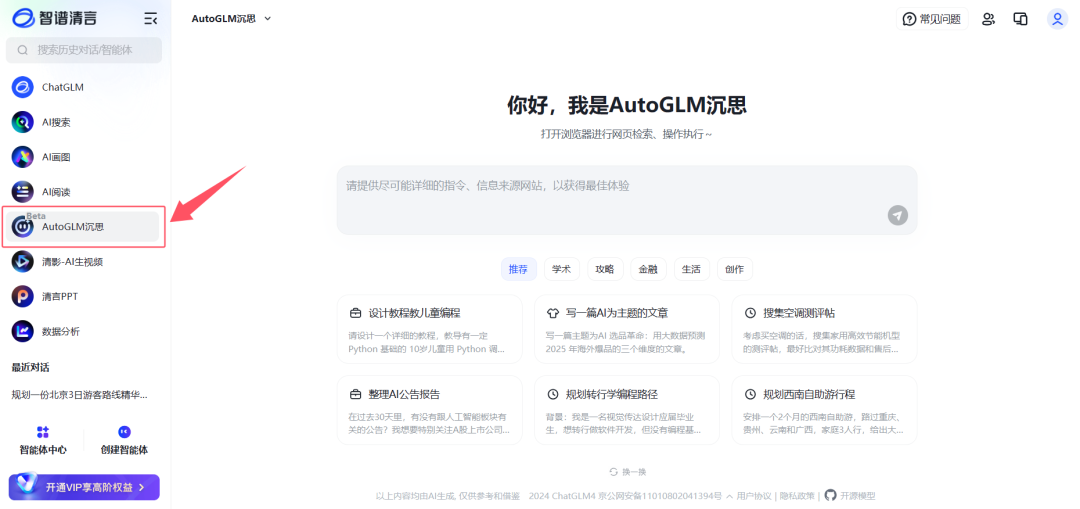
Task: Open AI画图 icon in sidebar
Action: coord(23,157)
